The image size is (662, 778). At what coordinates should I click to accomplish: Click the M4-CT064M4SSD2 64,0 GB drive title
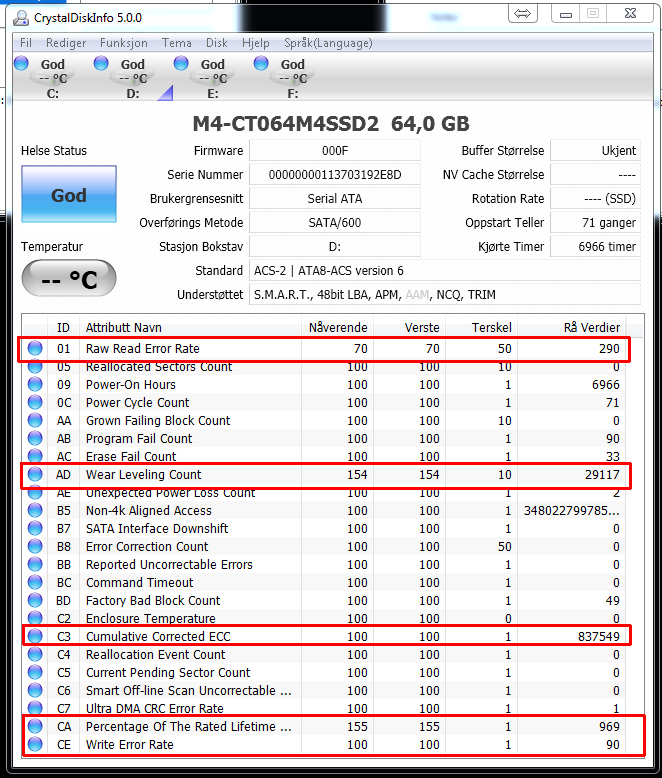point(331,124)
